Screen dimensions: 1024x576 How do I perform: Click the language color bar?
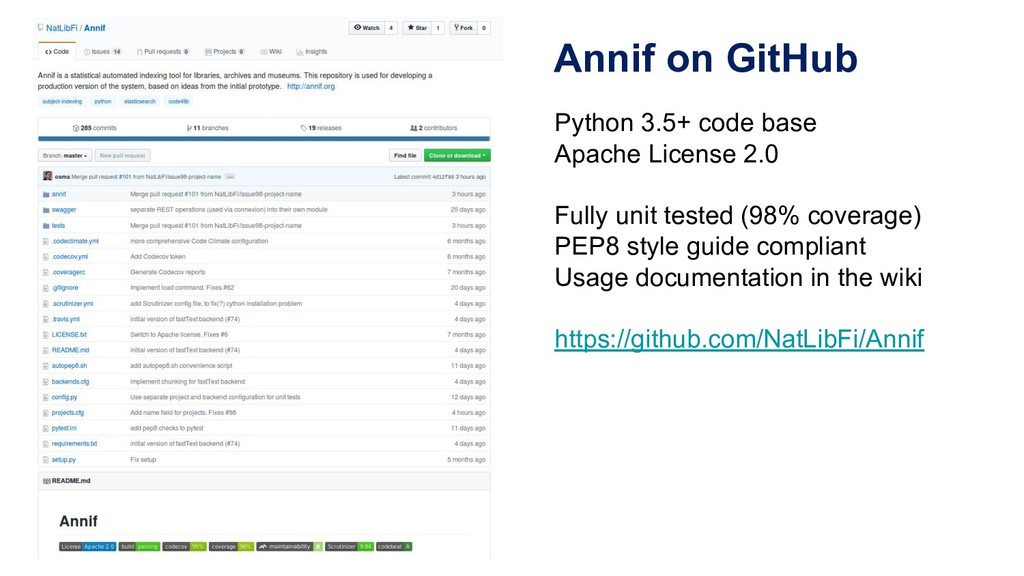pyautogui.click(x=263, y=139)
